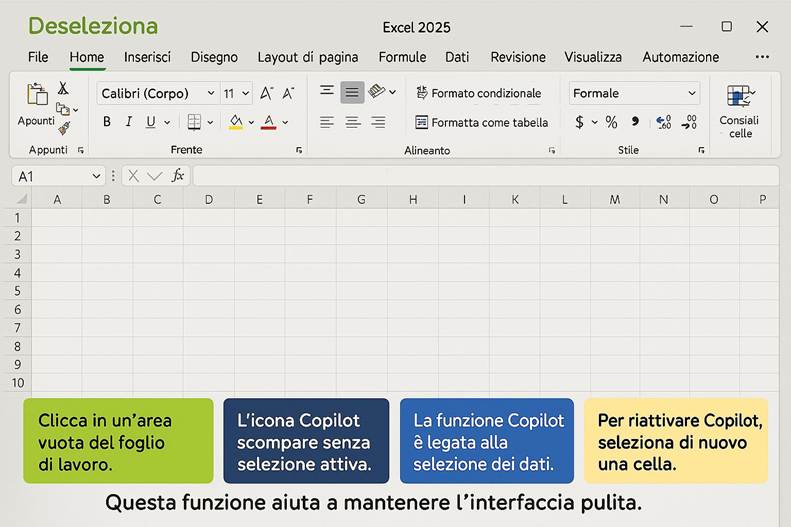Click the comma style icon
This screenshot has height=527, width=791.
(x=635, y=122)
